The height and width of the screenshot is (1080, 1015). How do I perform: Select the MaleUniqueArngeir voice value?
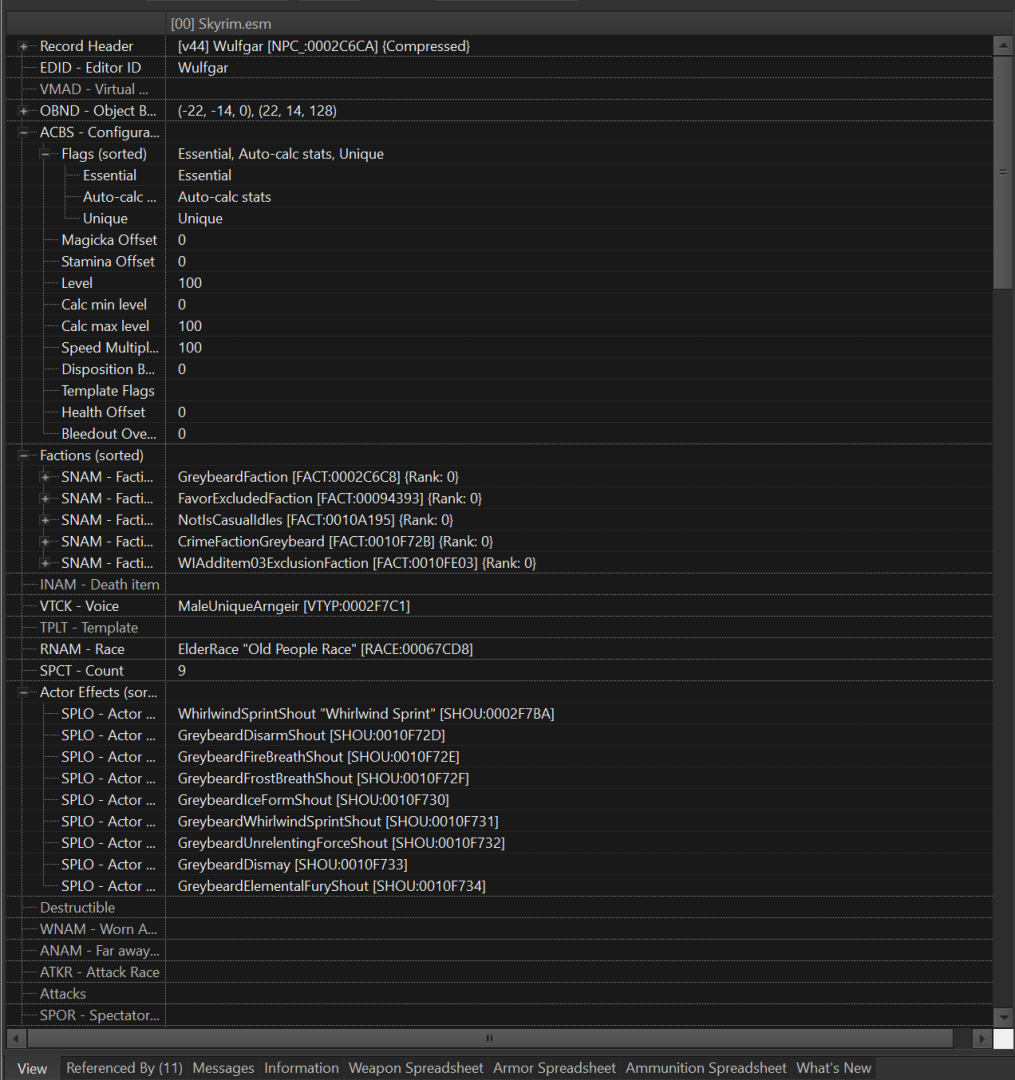(x=294, y=606)
